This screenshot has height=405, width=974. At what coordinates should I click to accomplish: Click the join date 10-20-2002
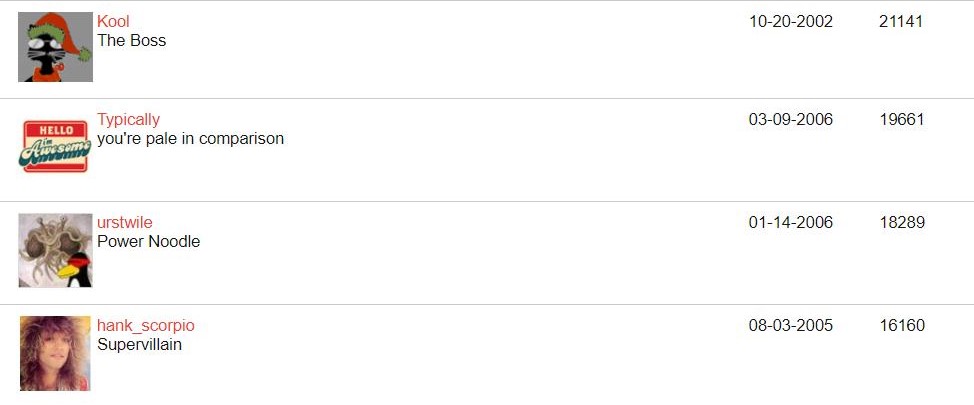[x=791, y=22]
